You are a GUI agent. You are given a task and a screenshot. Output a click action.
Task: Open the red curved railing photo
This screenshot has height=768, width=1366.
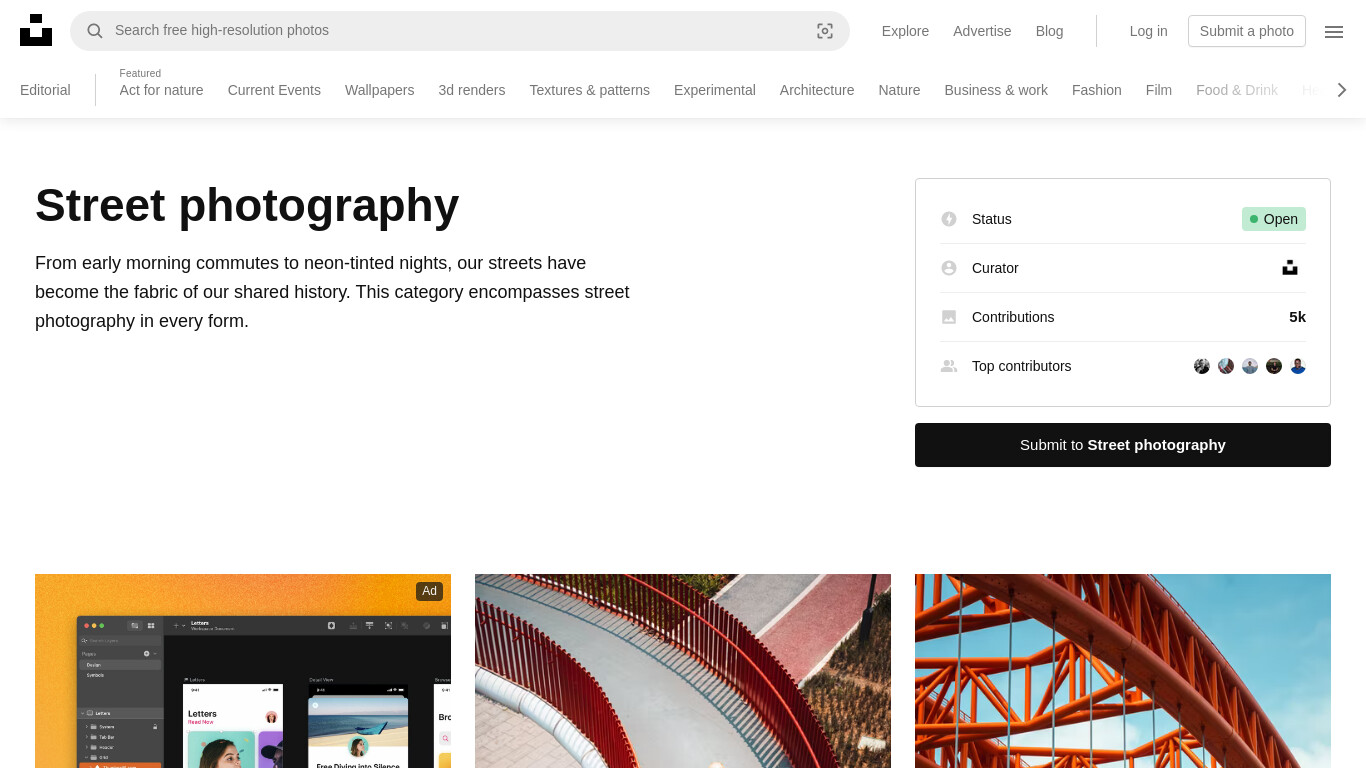[683, 671]
